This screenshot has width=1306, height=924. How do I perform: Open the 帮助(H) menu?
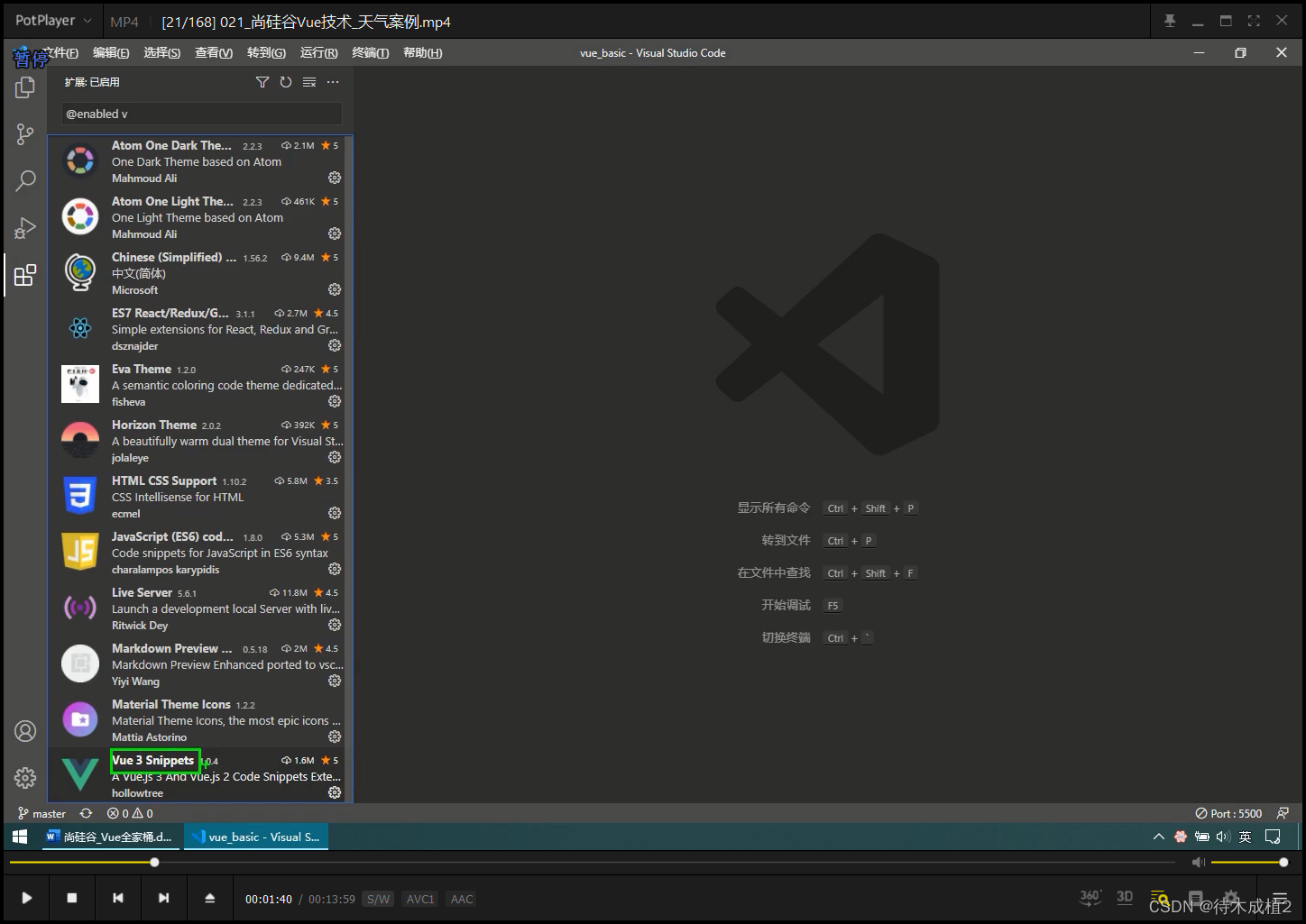pos(422,53)
